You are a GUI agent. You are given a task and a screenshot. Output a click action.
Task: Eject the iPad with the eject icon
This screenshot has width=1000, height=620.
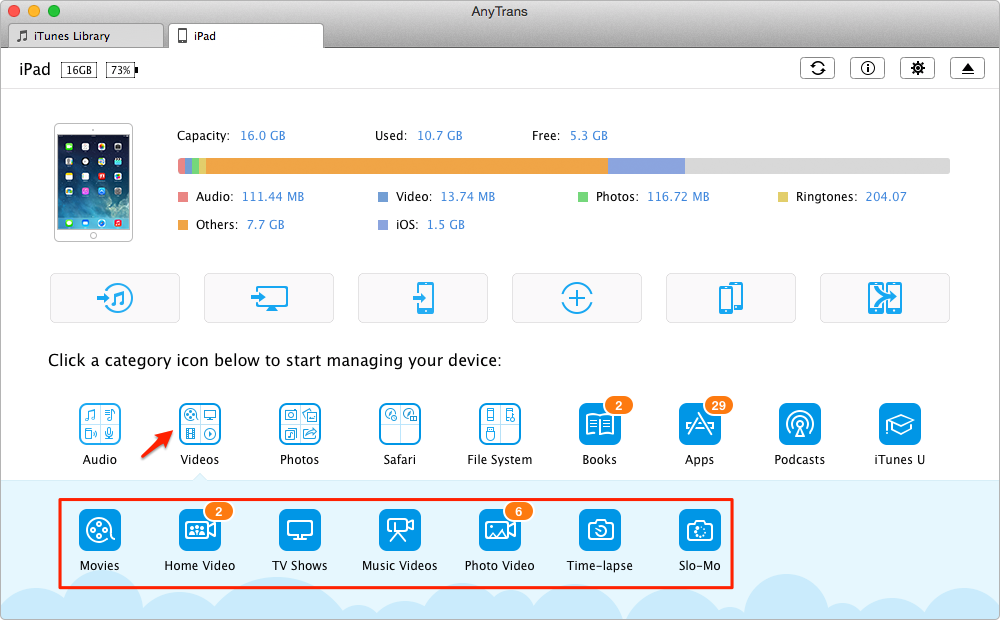967,68
